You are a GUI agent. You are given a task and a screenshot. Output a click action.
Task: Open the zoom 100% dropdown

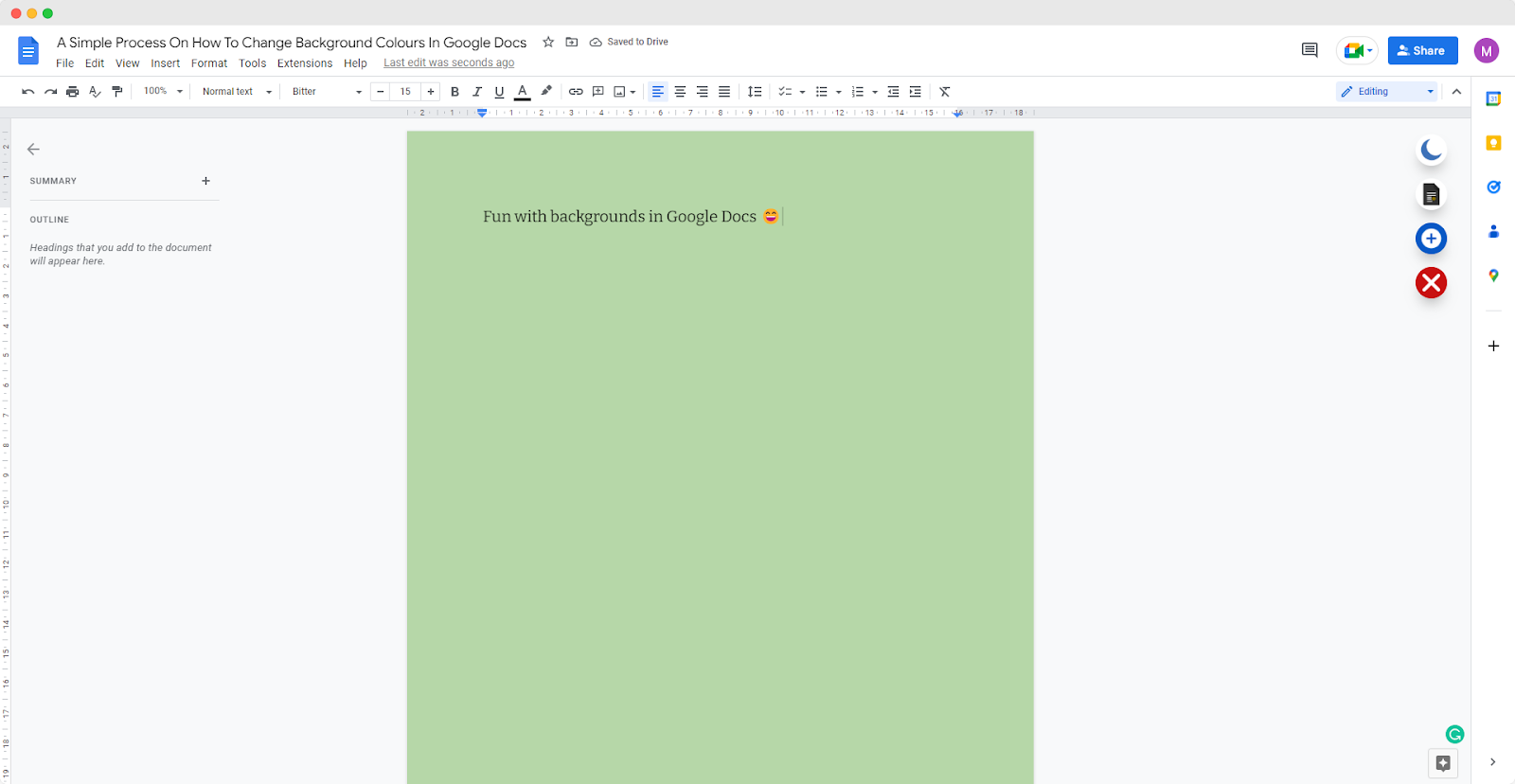pos(163,92)
